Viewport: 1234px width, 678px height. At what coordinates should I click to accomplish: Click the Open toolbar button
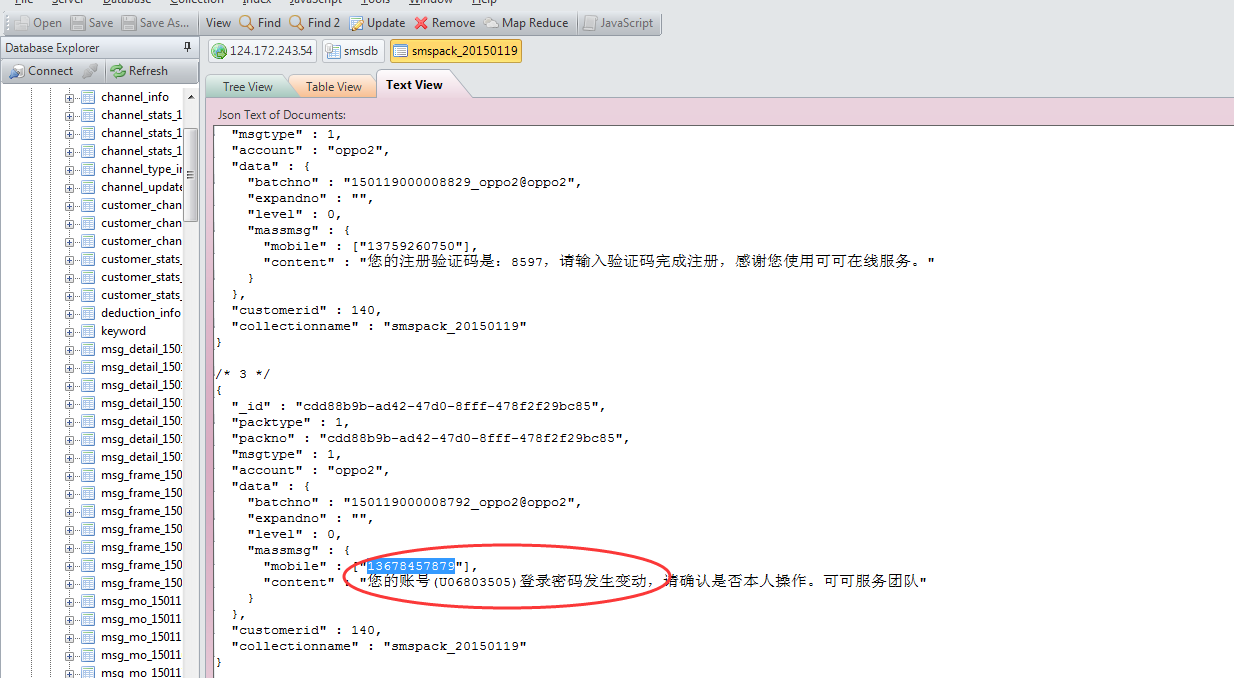[x=38, y=23]
